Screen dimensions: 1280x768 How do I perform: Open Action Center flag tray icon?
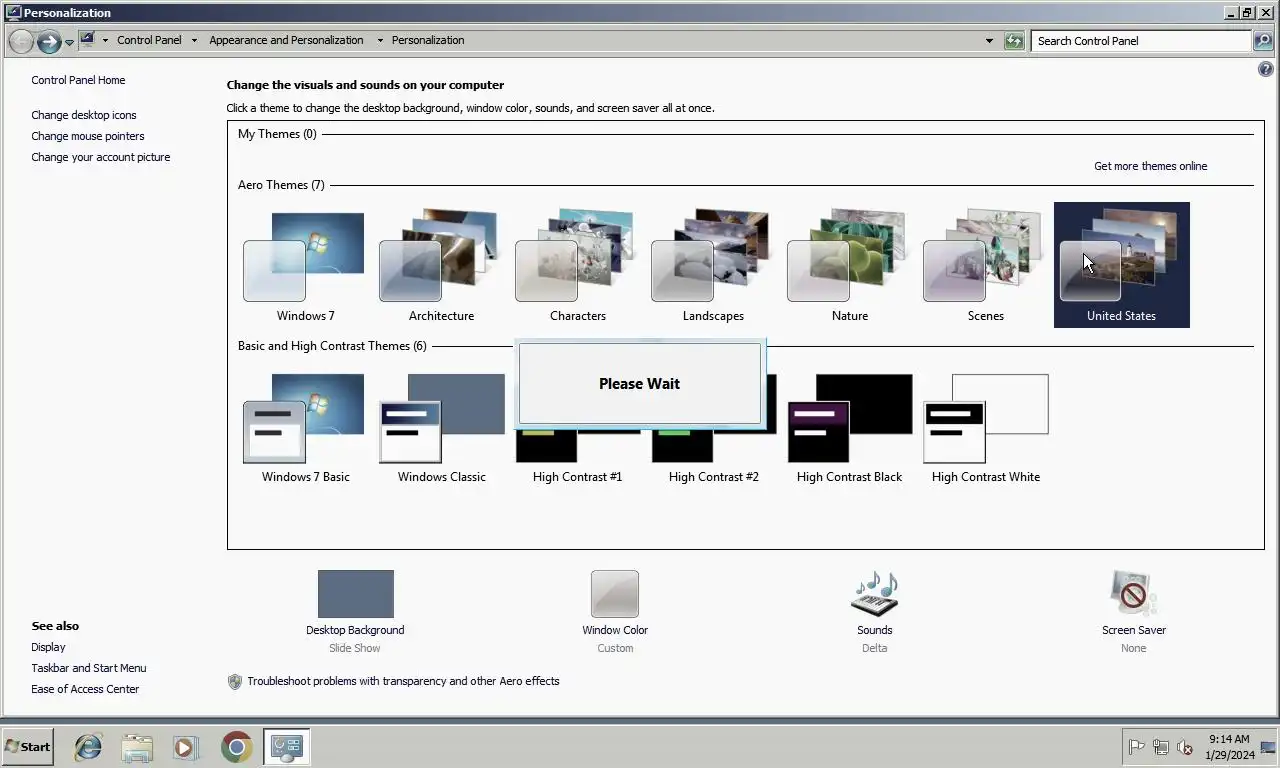1137,747
